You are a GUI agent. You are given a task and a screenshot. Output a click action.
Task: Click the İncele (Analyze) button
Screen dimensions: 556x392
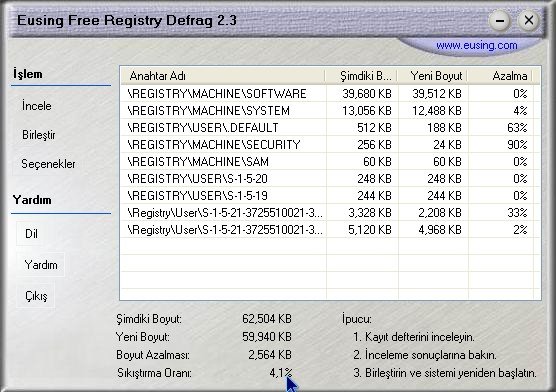coord(37,106)
